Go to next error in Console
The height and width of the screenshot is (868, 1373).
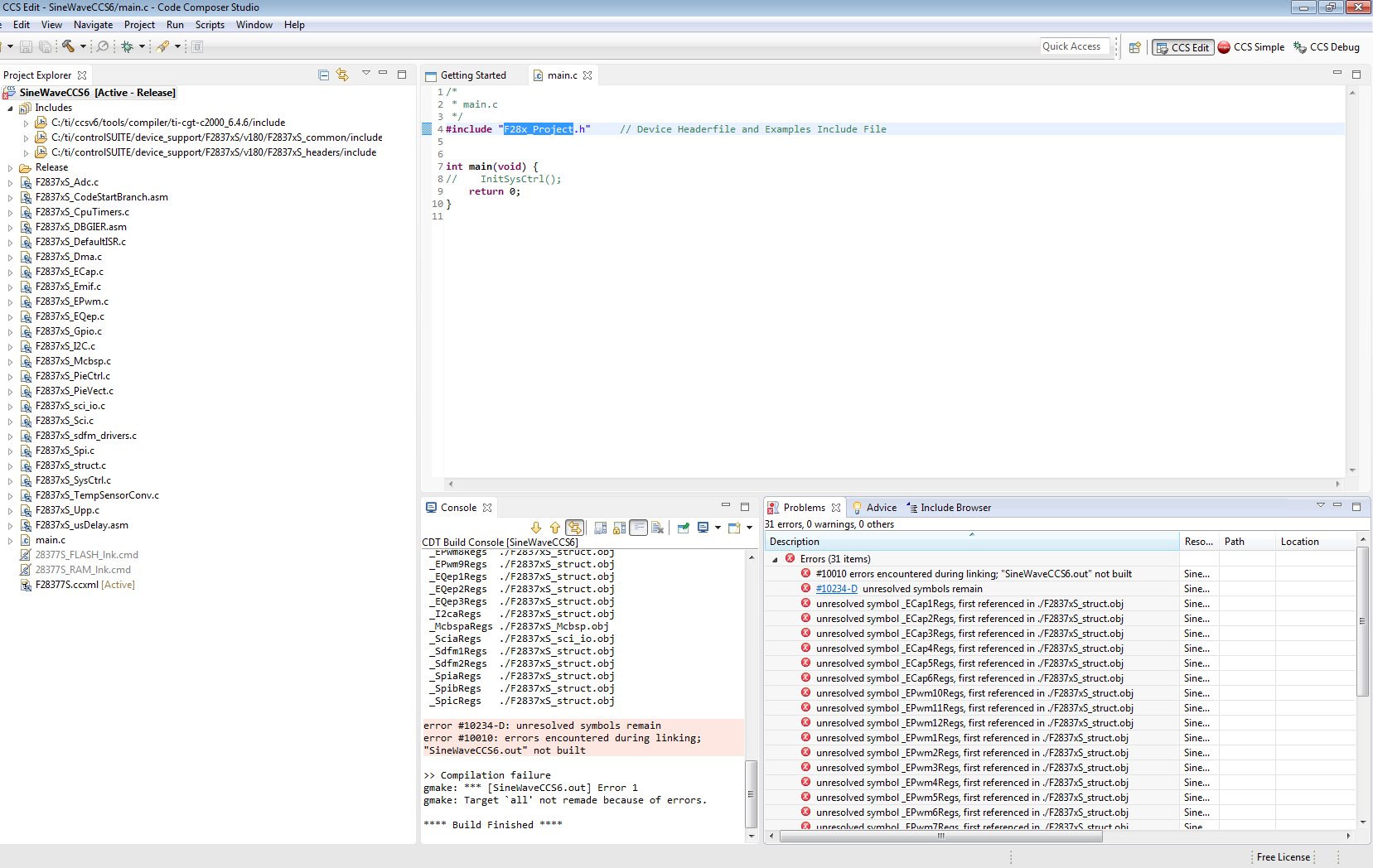pyautogui.click(x=536, y=528)
